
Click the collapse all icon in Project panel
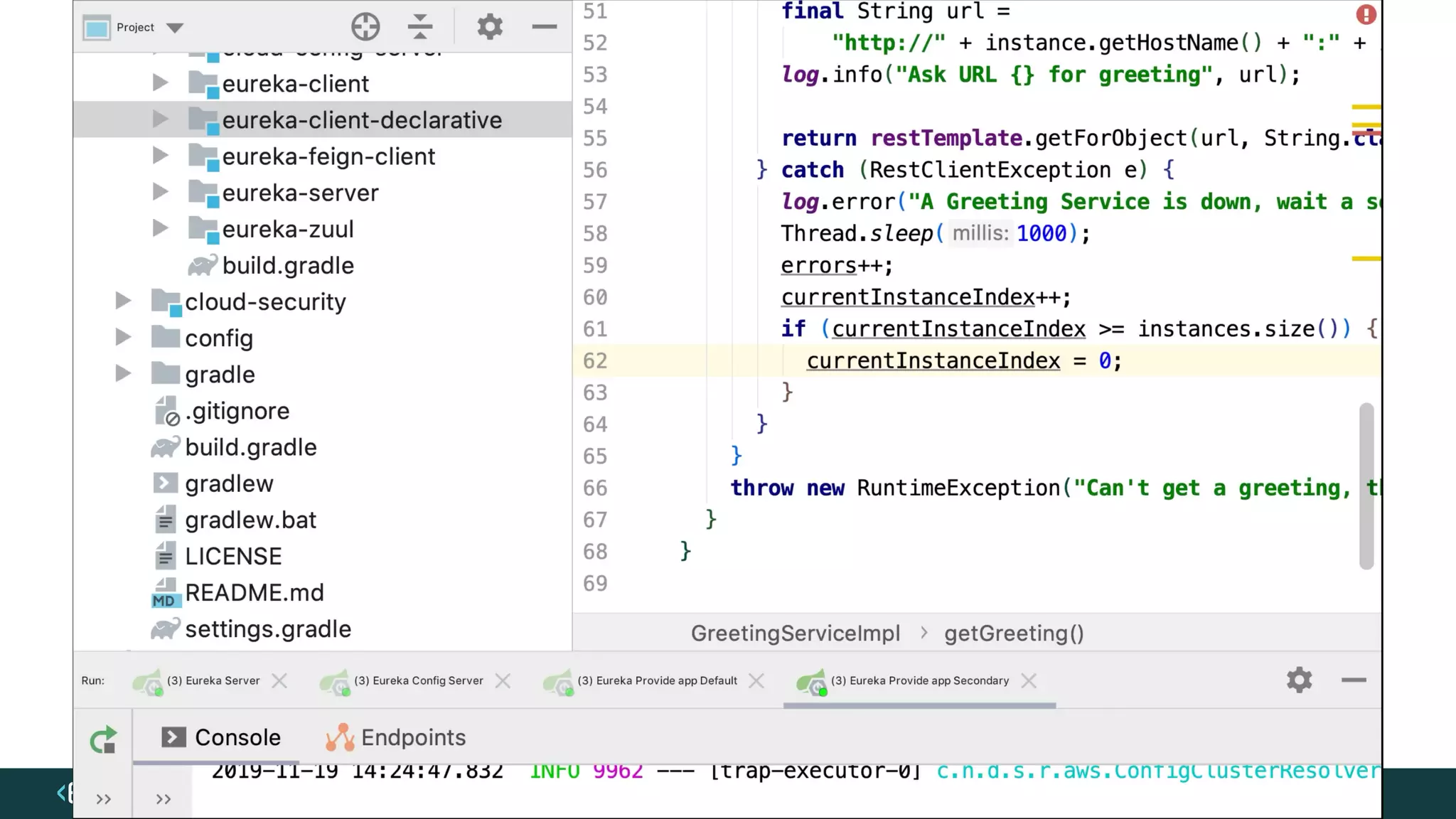click(420, 27)
